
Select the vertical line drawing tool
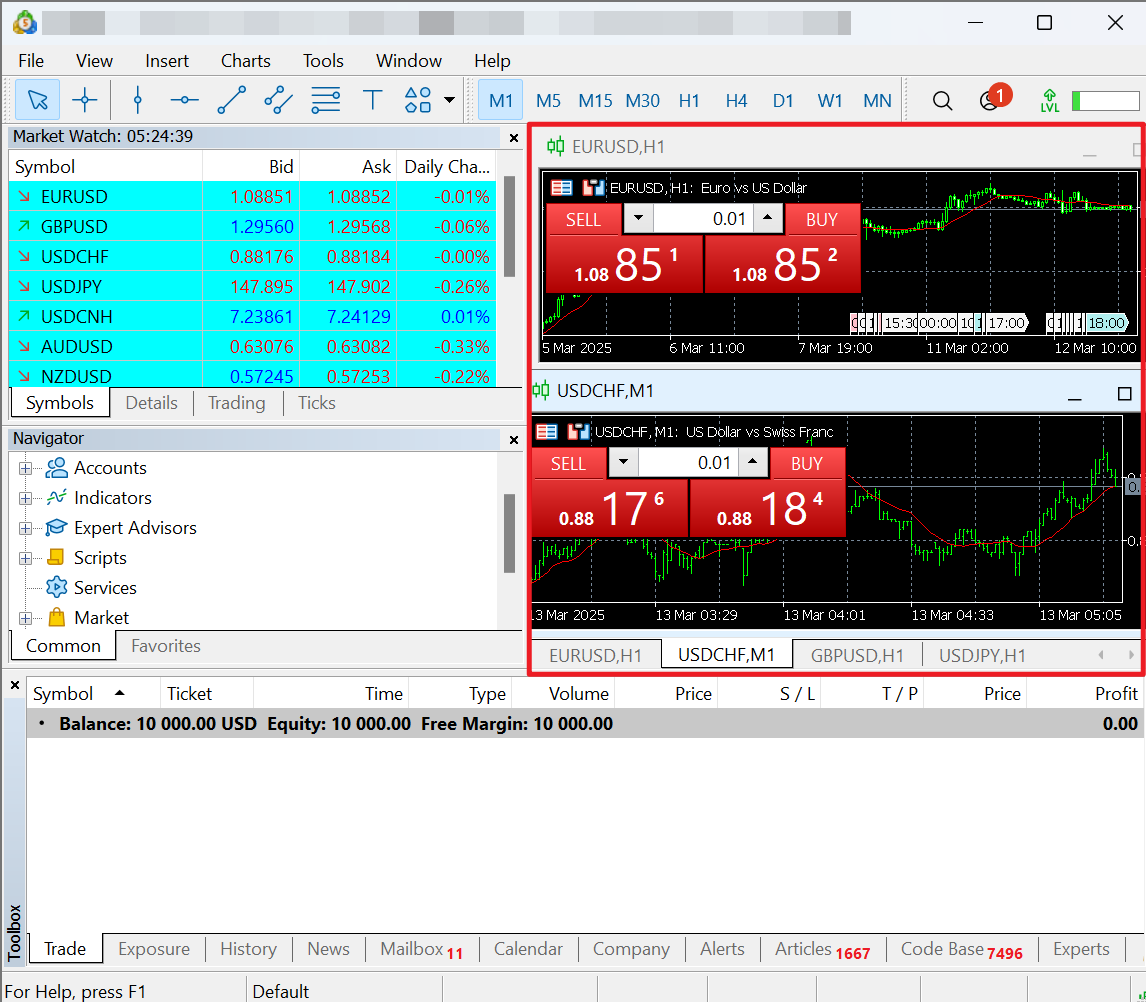pyautogui.click(x=138, y=100)
